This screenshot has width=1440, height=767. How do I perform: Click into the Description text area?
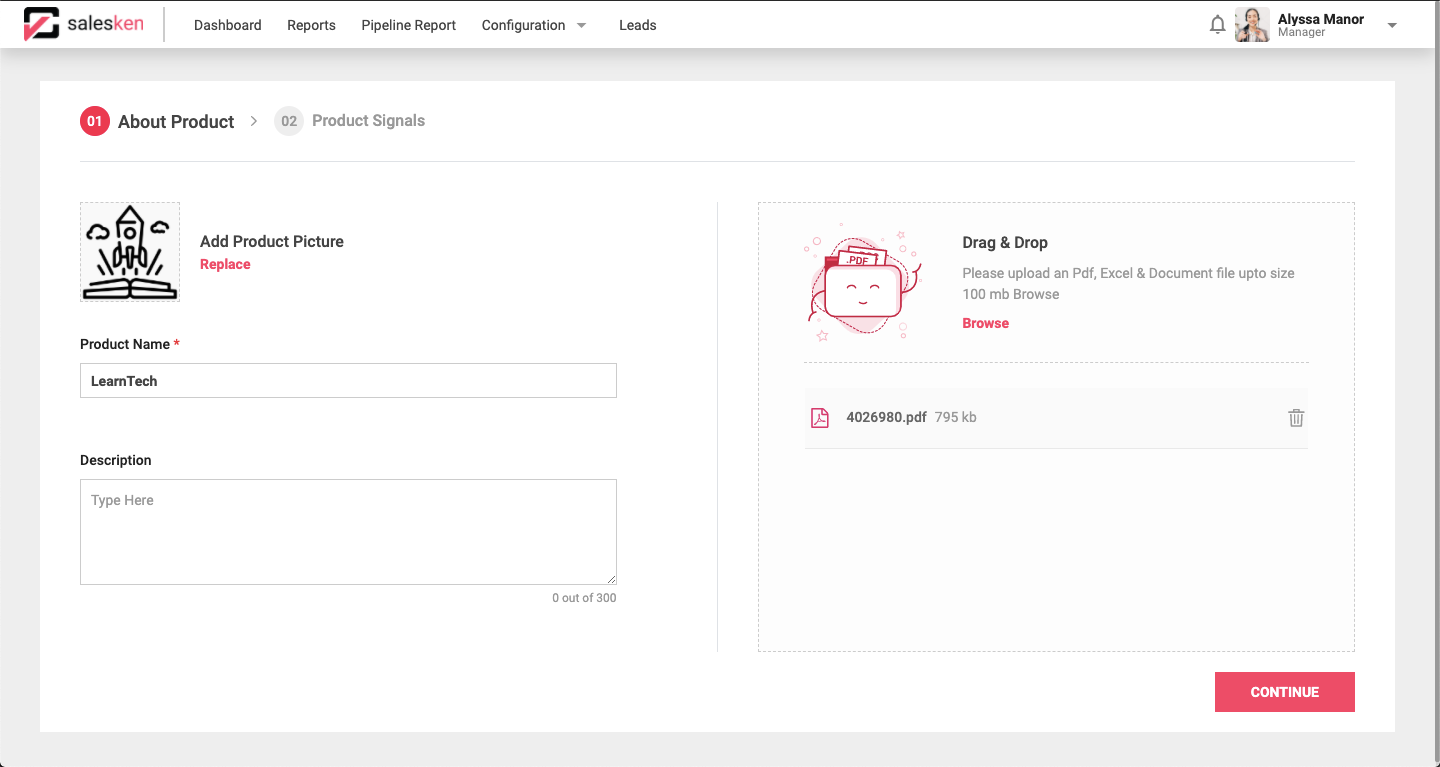348,532
